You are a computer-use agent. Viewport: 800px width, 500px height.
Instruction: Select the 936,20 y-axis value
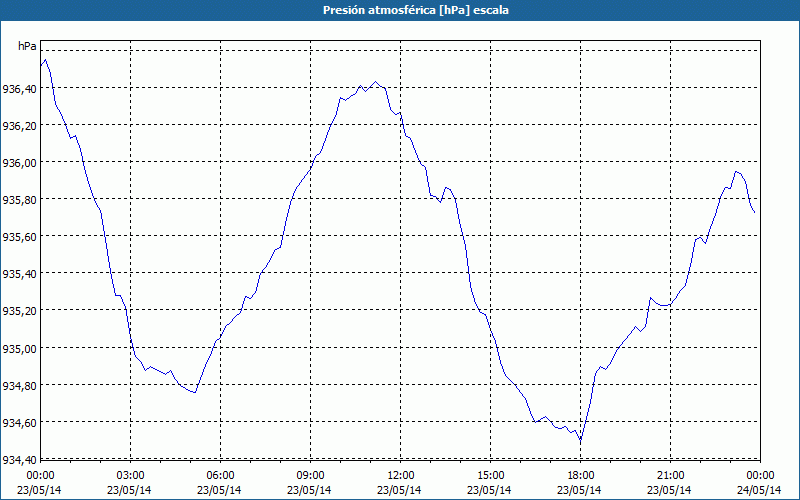pyautogui.click(x=19, y=126)
